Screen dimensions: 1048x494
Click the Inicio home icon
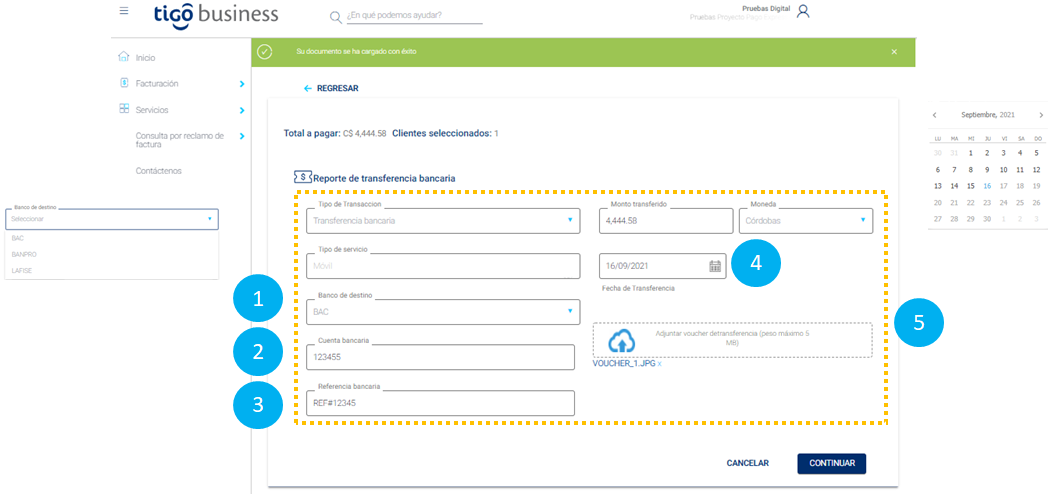point(124,57)
